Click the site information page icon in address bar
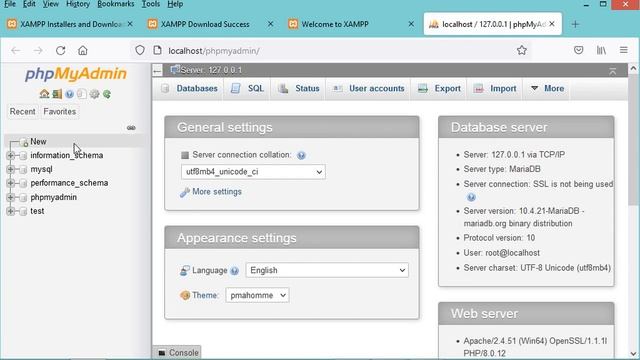This screenshot has width=640, height=360. (158, 50)
